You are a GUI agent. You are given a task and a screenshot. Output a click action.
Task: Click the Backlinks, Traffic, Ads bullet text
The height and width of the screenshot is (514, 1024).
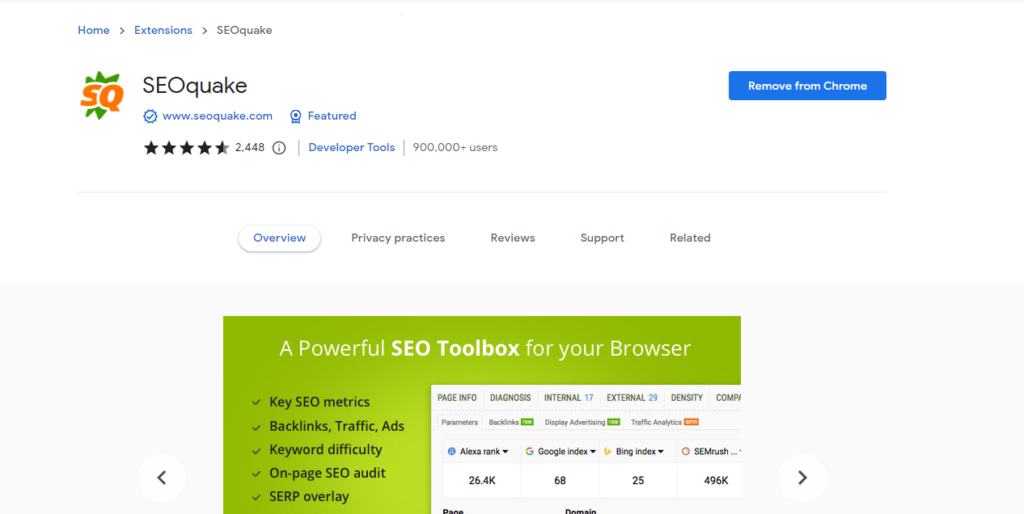337,426
